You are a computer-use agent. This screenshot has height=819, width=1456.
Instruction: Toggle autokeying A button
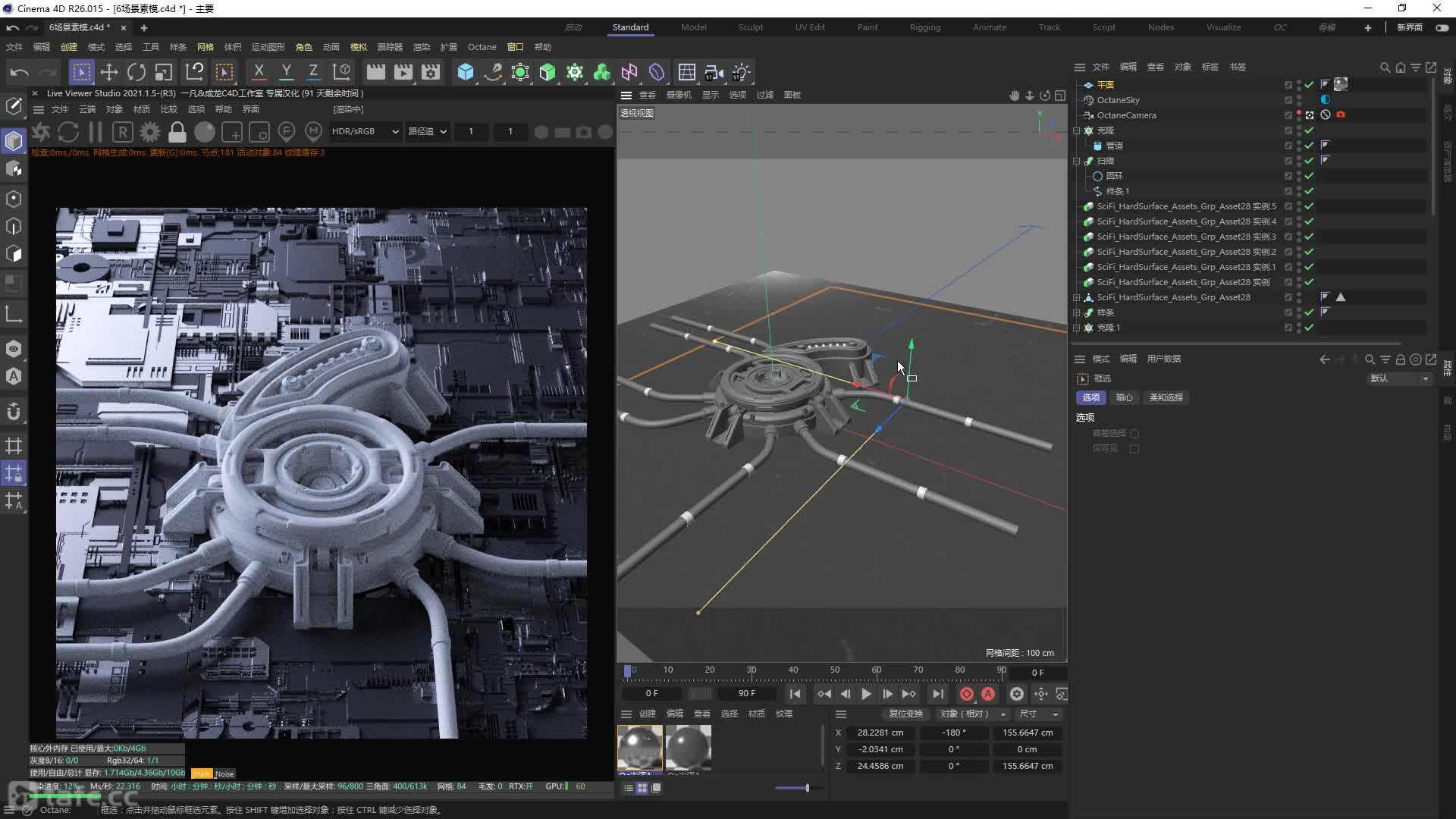click(988, 694)
